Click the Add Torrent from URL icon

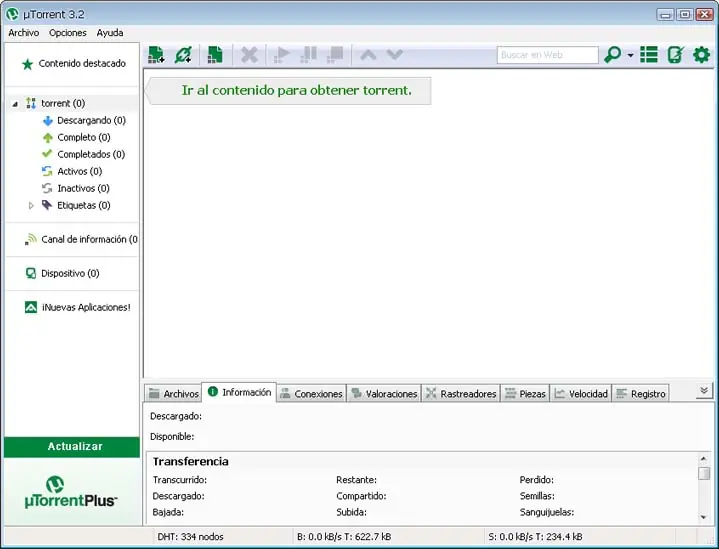[183, 55]
